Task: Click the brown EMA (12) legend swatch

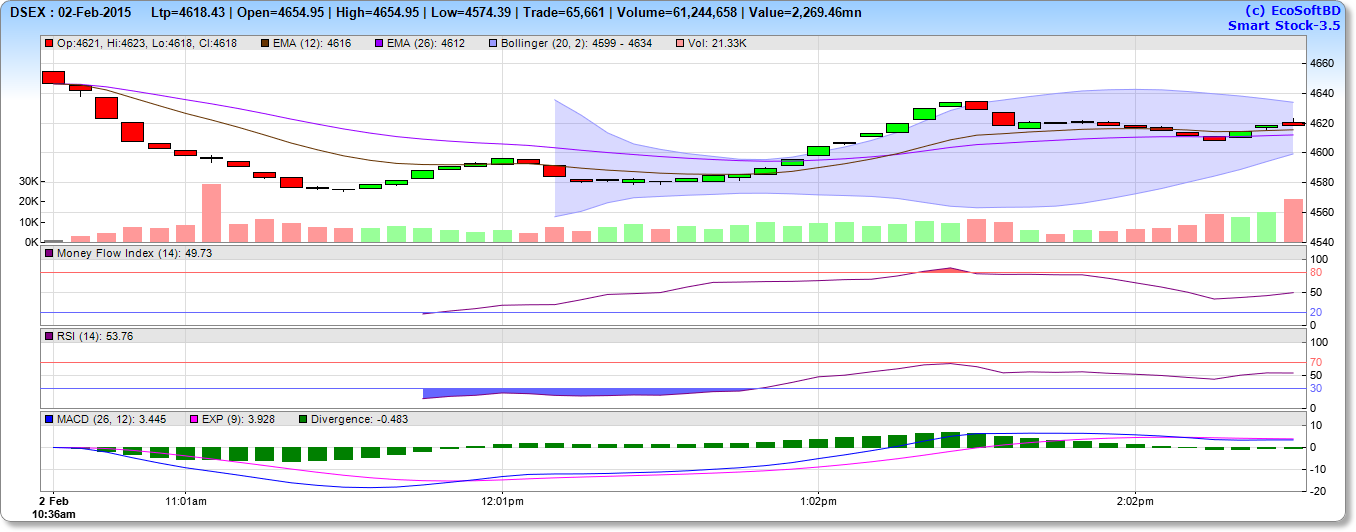Action: [x=264, y=44]
